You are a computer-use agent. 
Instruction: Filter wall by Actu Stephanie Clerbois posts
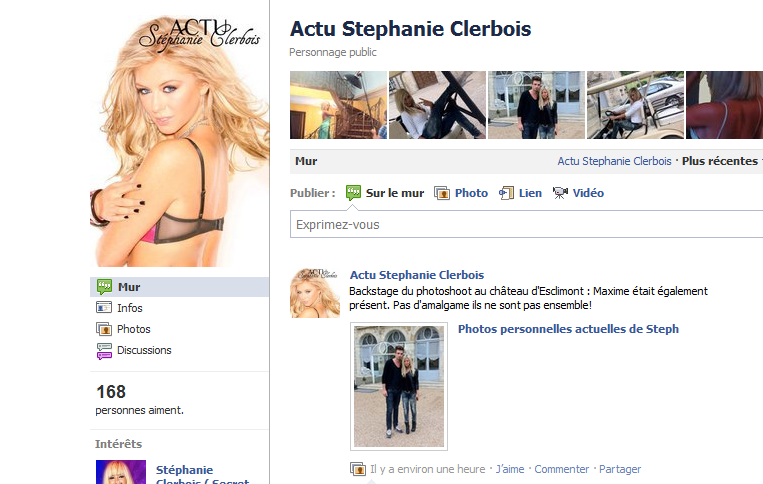point(614,161)
